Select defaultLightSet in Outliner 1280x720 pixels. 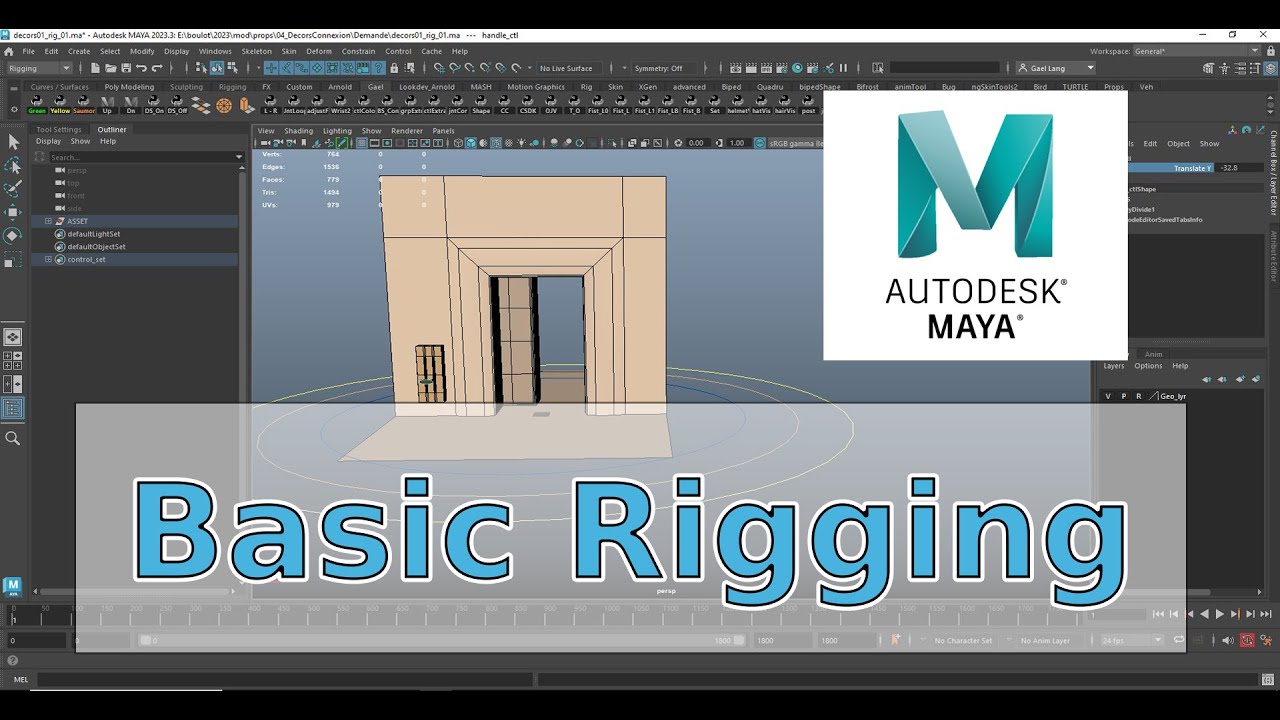tap(94, 234)
